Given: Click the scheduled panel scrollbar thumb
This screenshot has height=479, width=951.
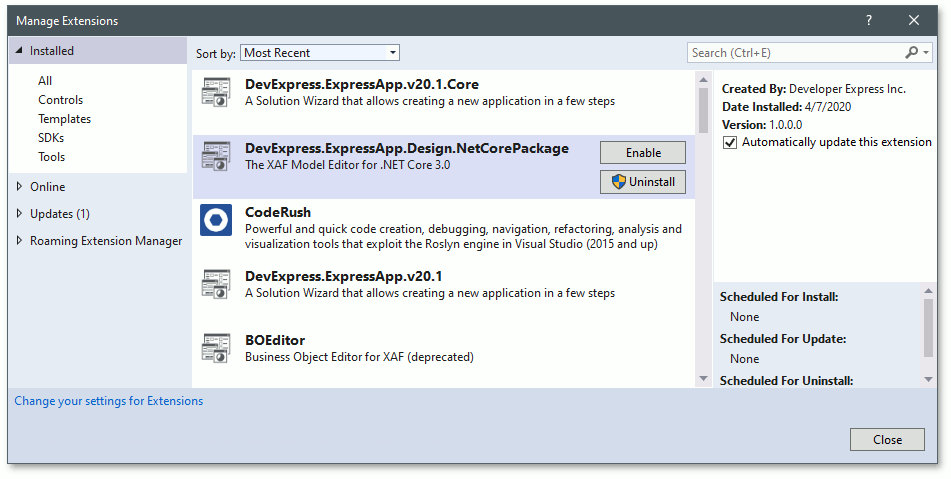Looking at the screenshot, I should tap(929, 328).
